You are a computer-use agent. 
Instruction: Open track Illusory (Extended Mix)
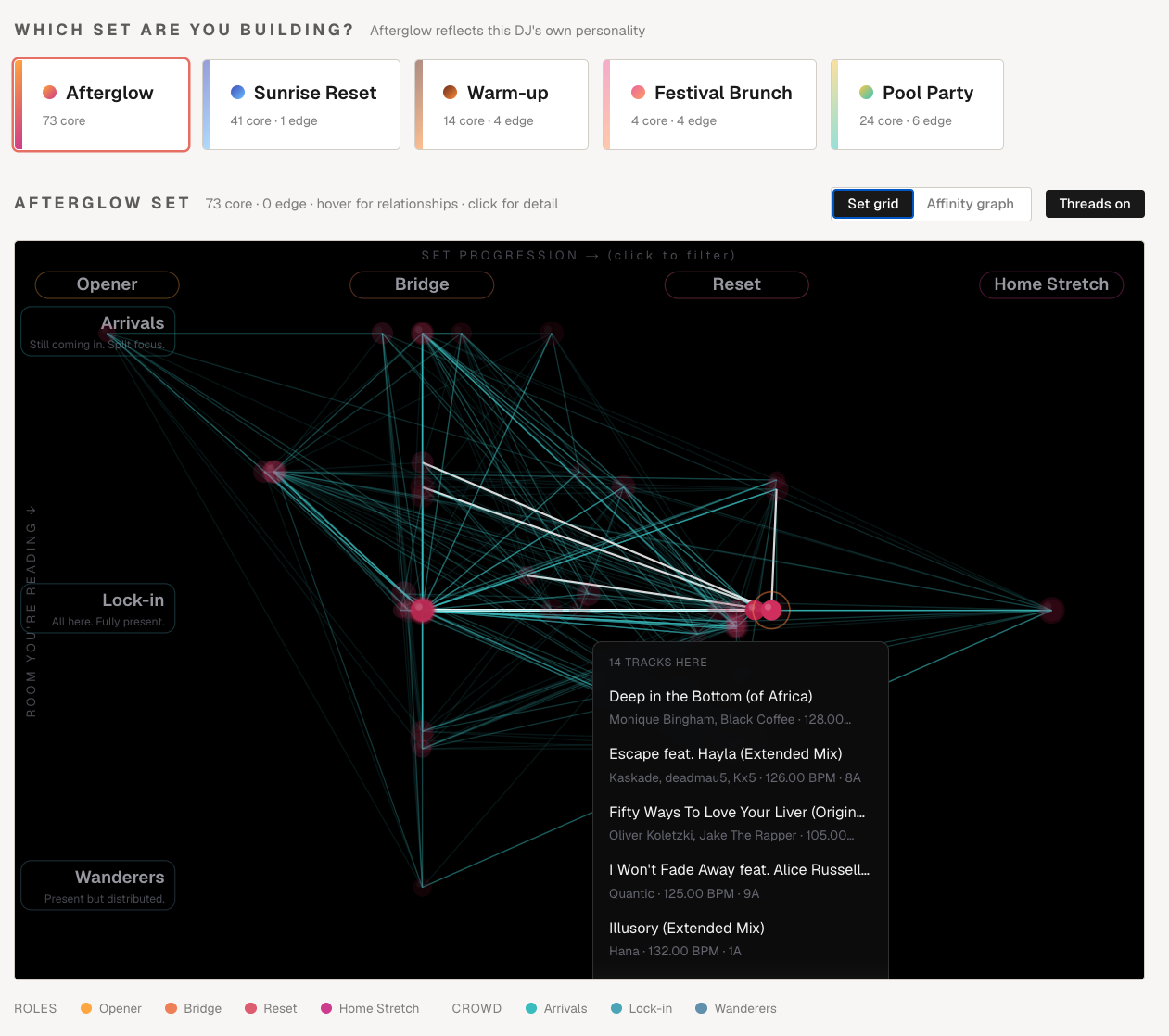pyautogui.click(x=740, y=939)
